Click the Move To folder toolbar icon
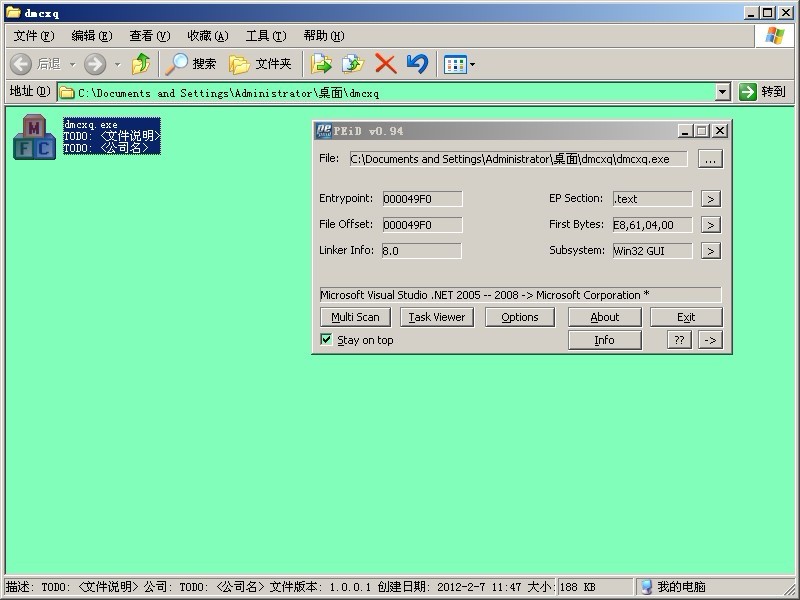800x600 pixels. [x=321, y=64]
